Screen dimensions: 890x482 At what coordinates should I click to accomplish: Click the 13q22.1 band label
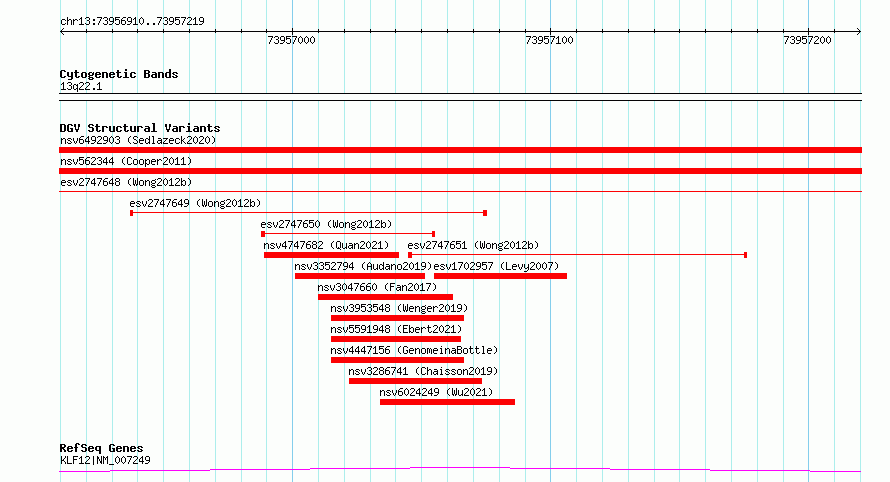(x=81, y=86)
